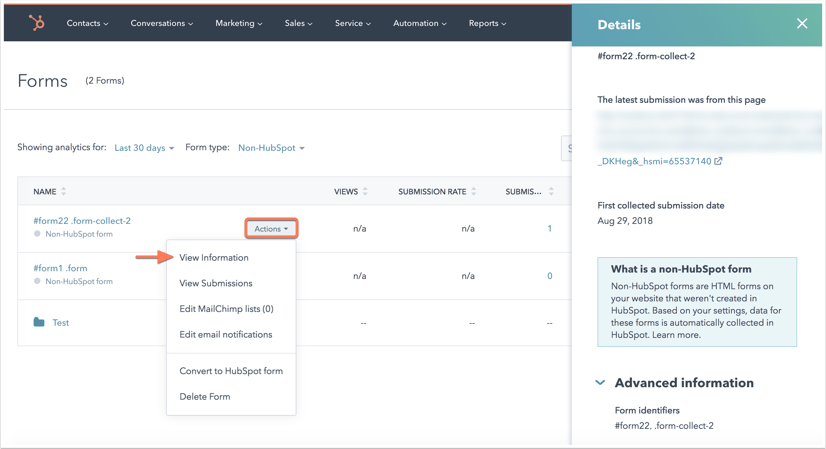Open the Reports menu
The height and width of the screenshot is (449, 826).
[x=487, y=23]
